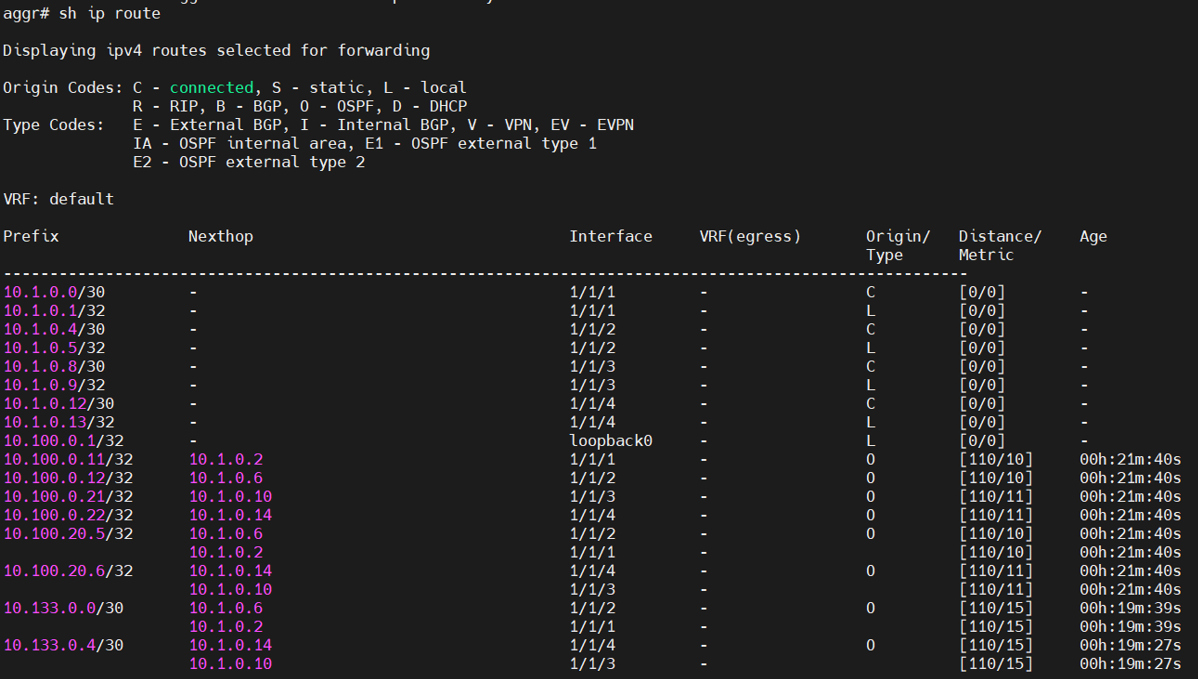Click the green 'connected' word in Origin Codes
This screenshot has height=679, width=1198.
(x=211, y=88)
